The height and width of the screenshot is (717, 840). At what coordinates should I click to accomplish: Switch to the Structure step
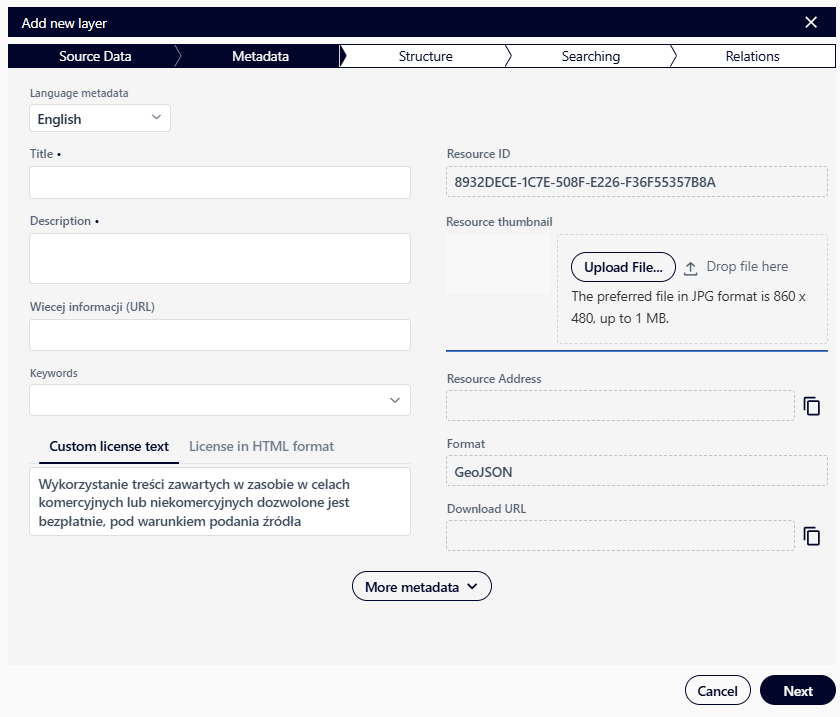point(425,57)
